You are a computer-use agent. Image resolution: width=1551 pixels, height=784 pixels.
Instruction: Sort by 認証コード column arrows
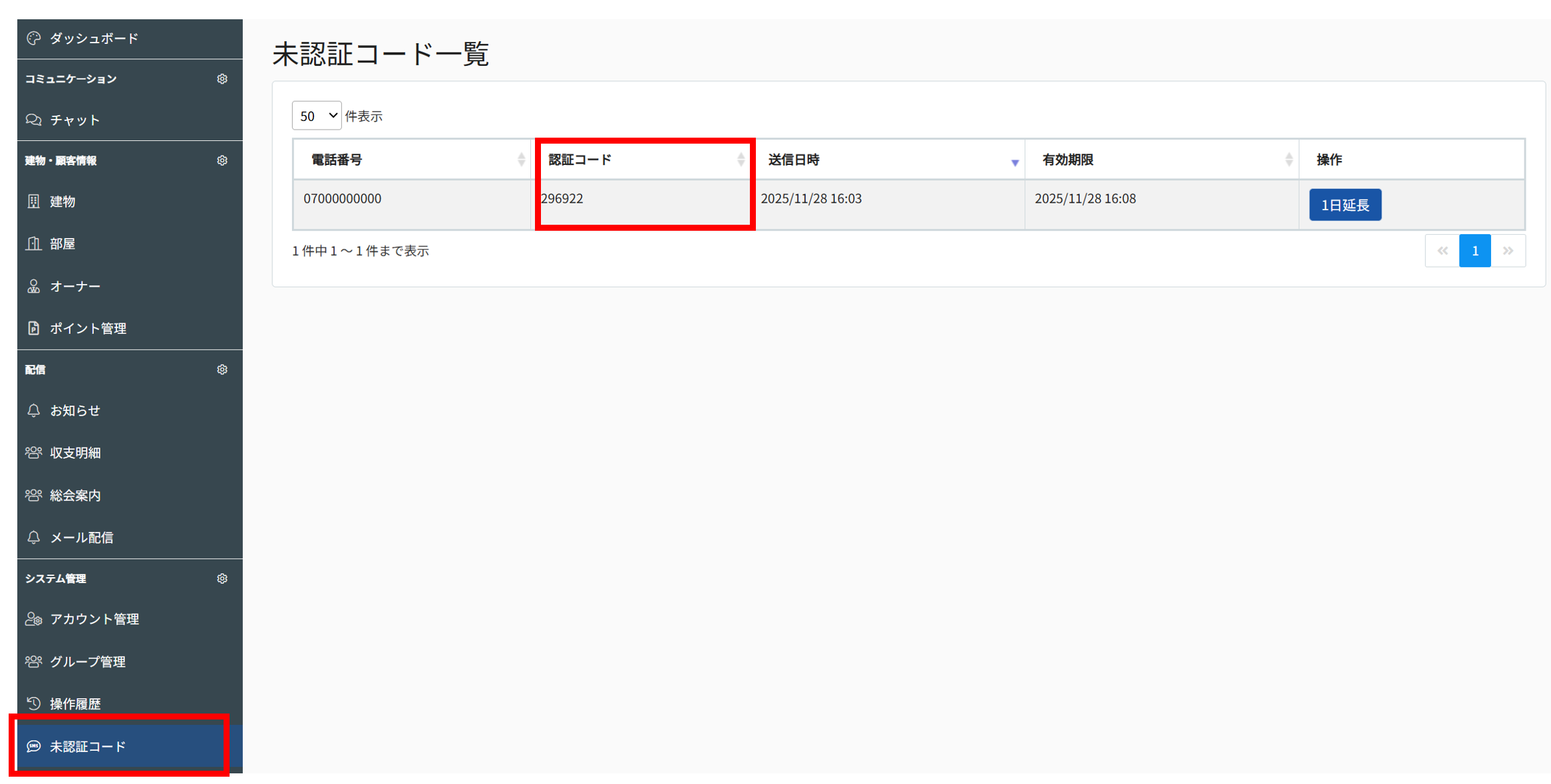click(x=741, y=160)
